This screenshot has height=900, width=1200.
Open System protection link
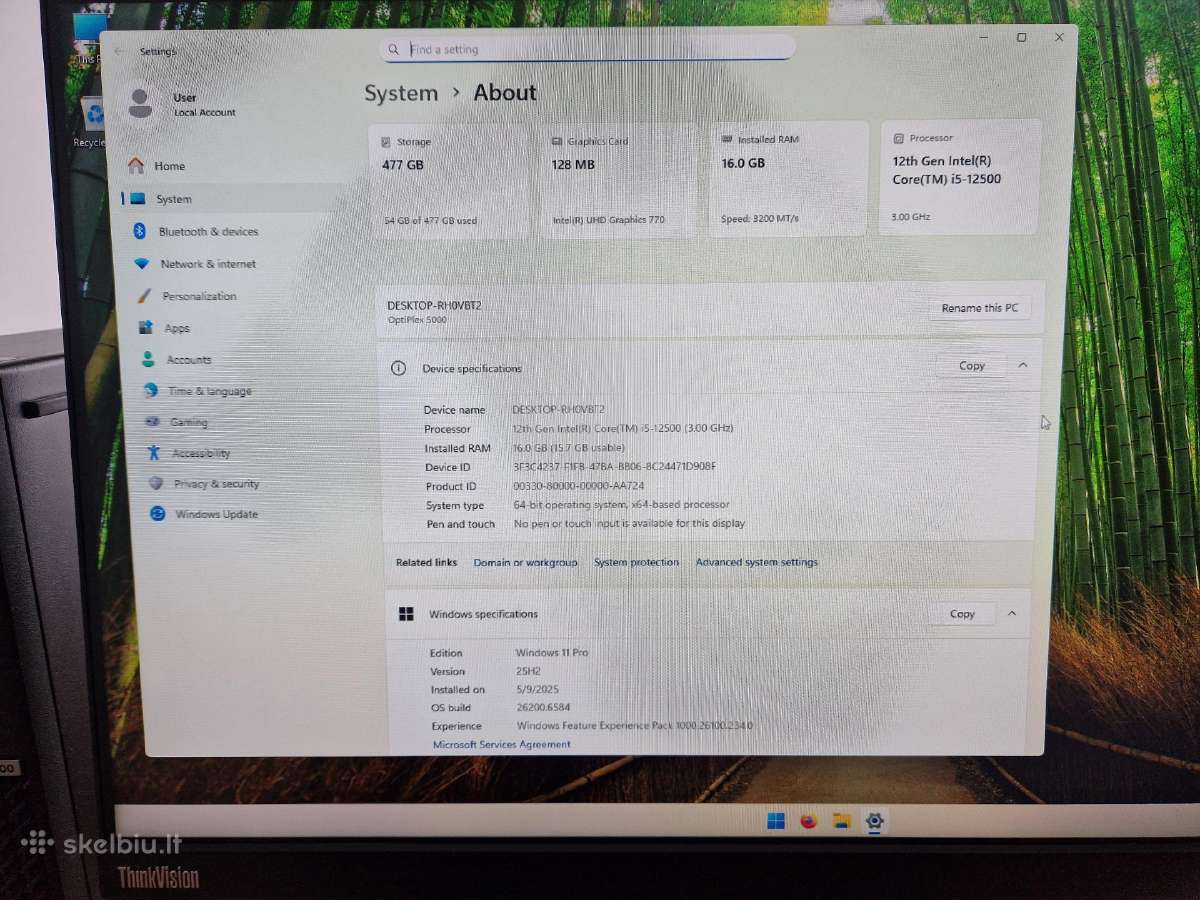[636, 562]
